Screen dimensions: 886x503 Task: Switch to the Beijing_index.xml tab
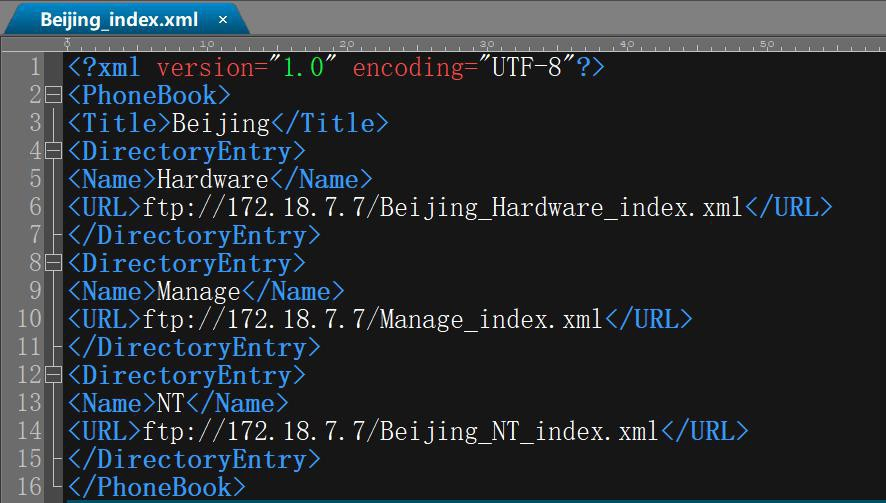[x=119, y=20]
